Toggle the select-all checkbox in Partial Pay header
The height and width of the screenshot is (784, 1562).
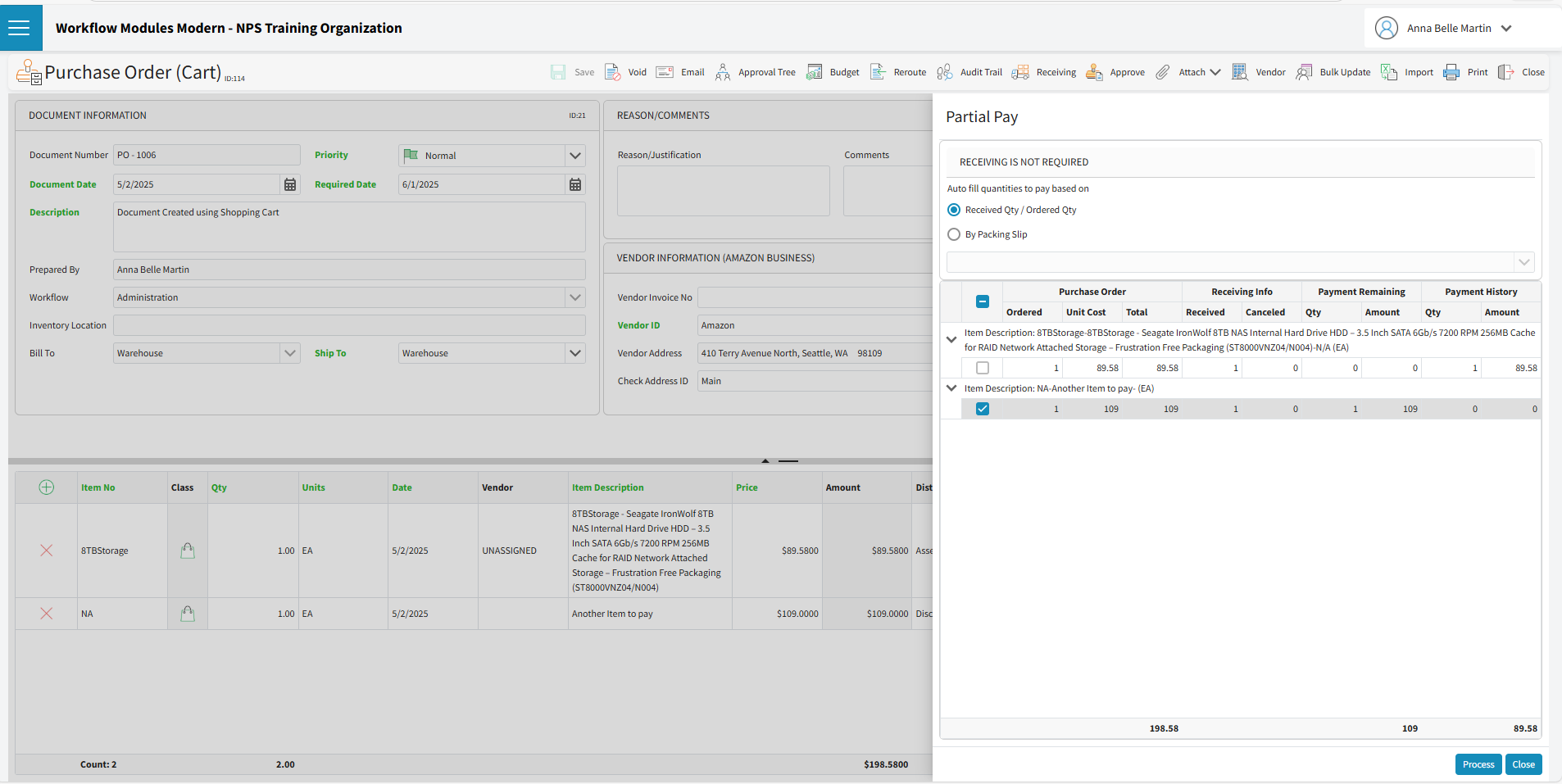[x=983, y=301]
